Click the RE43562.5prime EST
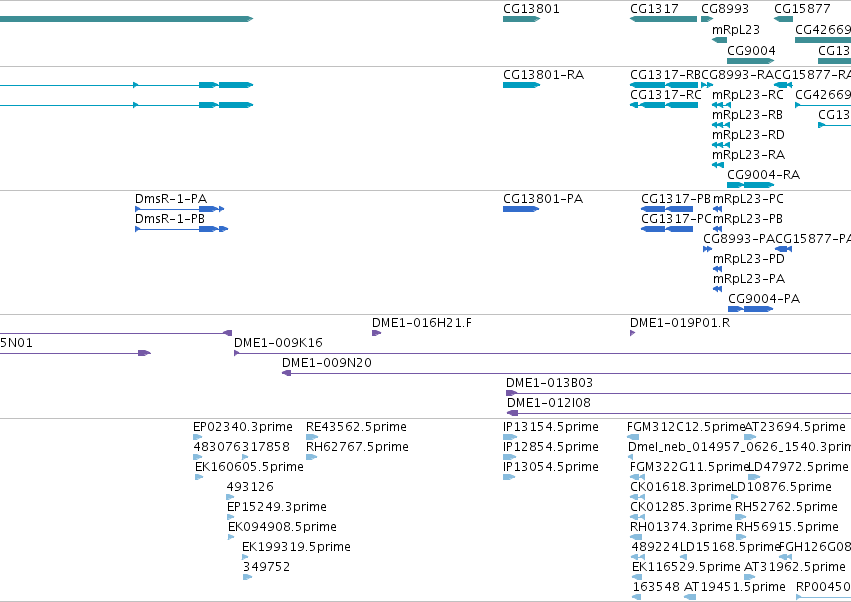The width and height of the screenshot is (851, 602). [312, 437]
